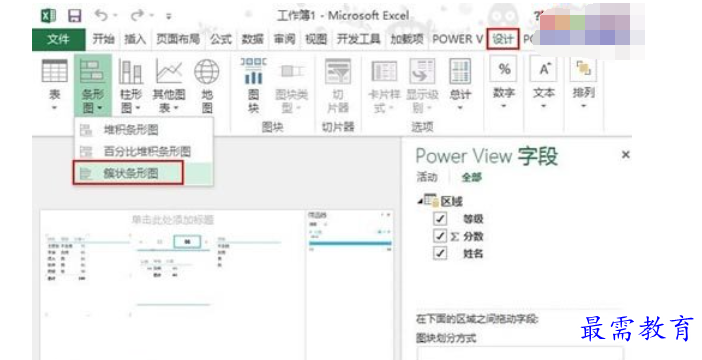This screenshot has height=360, width=702.
Task: Choose 百分比堆积条形图 from the menu
Action: pos(143,151)
